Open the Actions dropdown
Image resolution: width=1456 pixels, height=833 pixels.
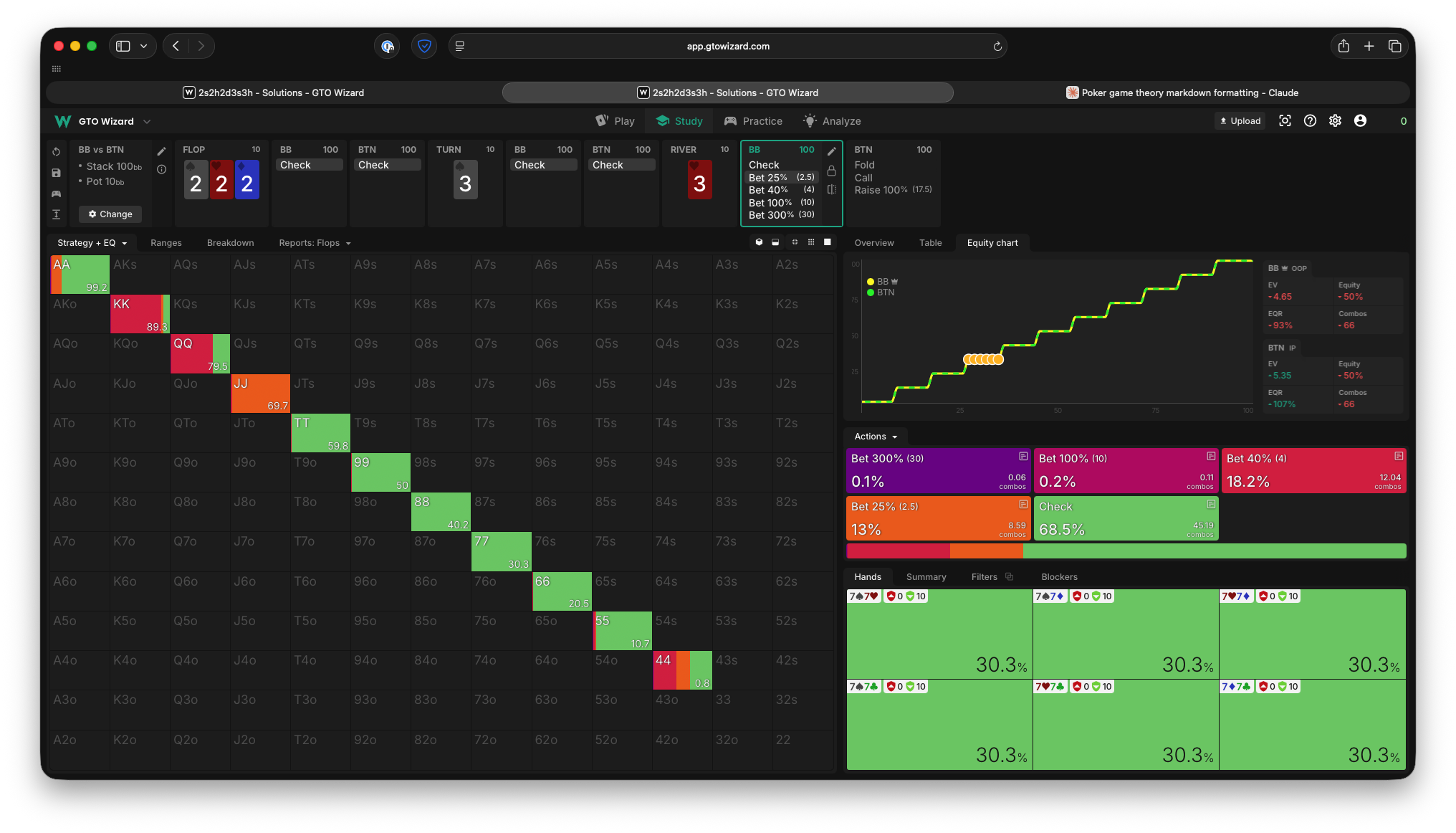[876, 437]
